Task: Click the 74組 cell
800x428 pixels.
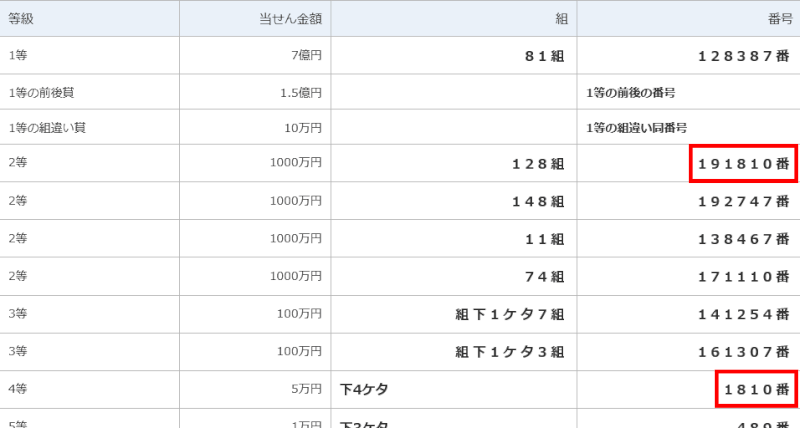Action: [544, 276]
